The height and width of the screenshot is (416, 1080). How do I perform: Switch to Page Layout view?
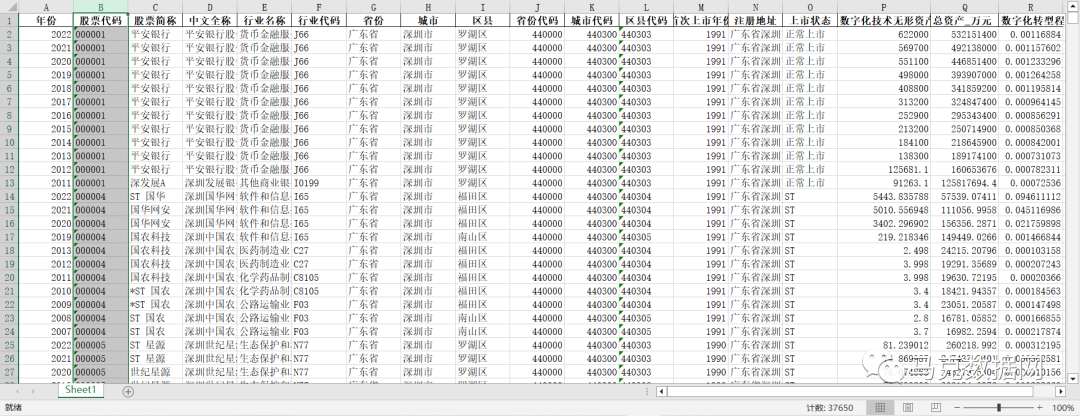[908, 408]
